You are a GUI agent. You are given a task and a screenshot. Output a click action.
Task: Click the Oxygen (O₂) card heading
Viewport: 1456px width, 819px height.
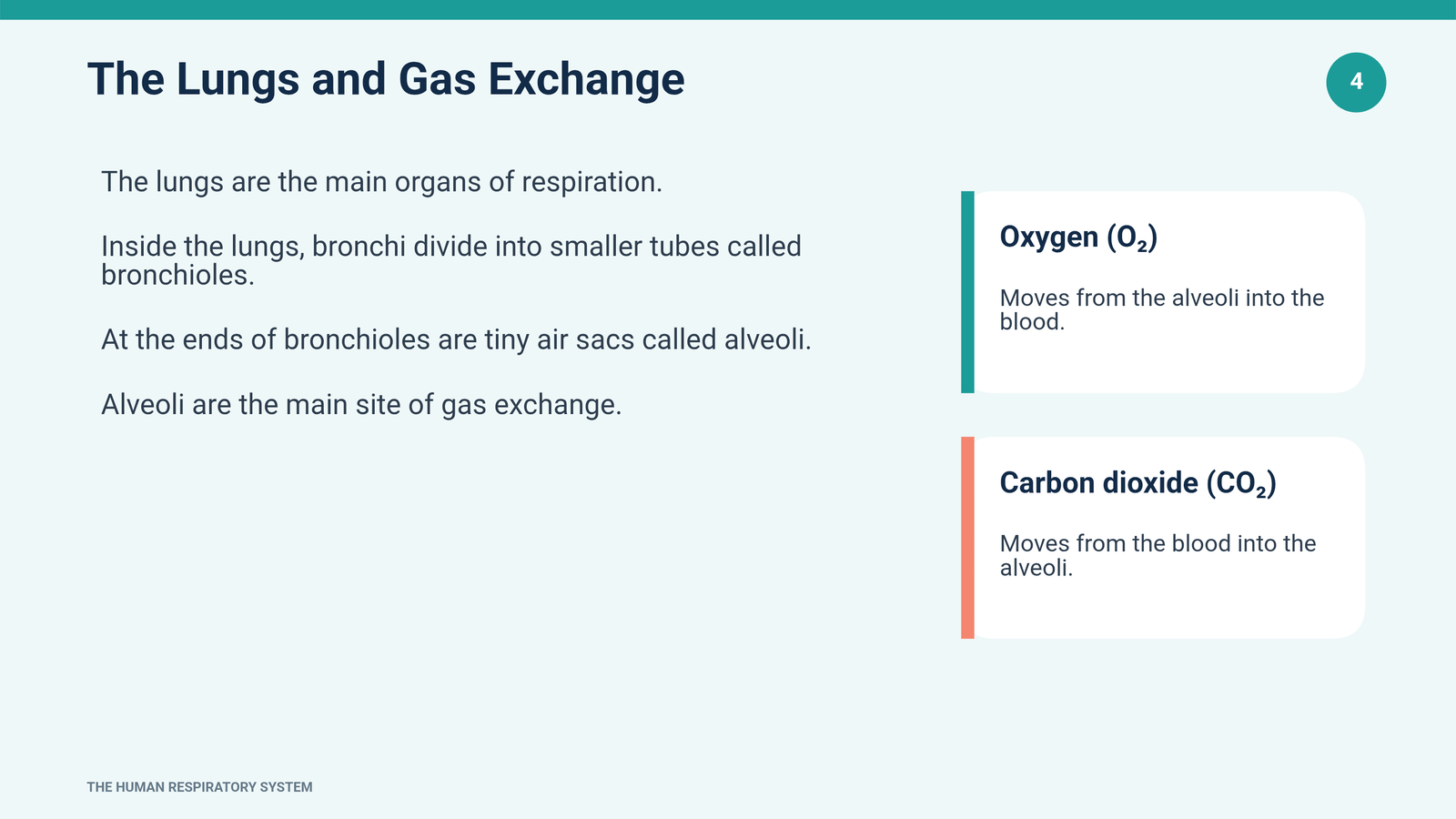[1078, 237]
